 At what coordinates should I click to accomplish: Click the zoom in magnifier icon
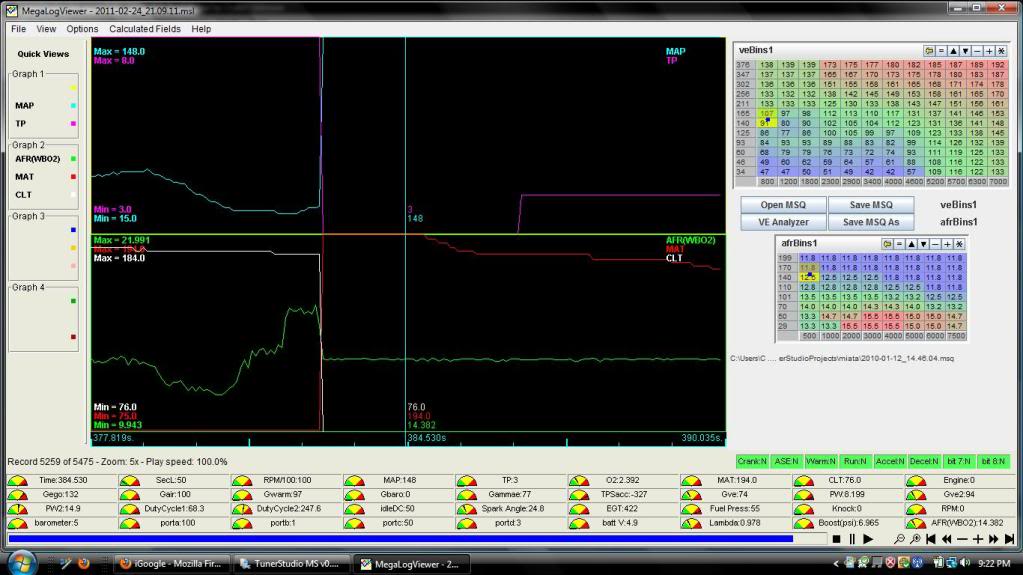pos(915,539)
